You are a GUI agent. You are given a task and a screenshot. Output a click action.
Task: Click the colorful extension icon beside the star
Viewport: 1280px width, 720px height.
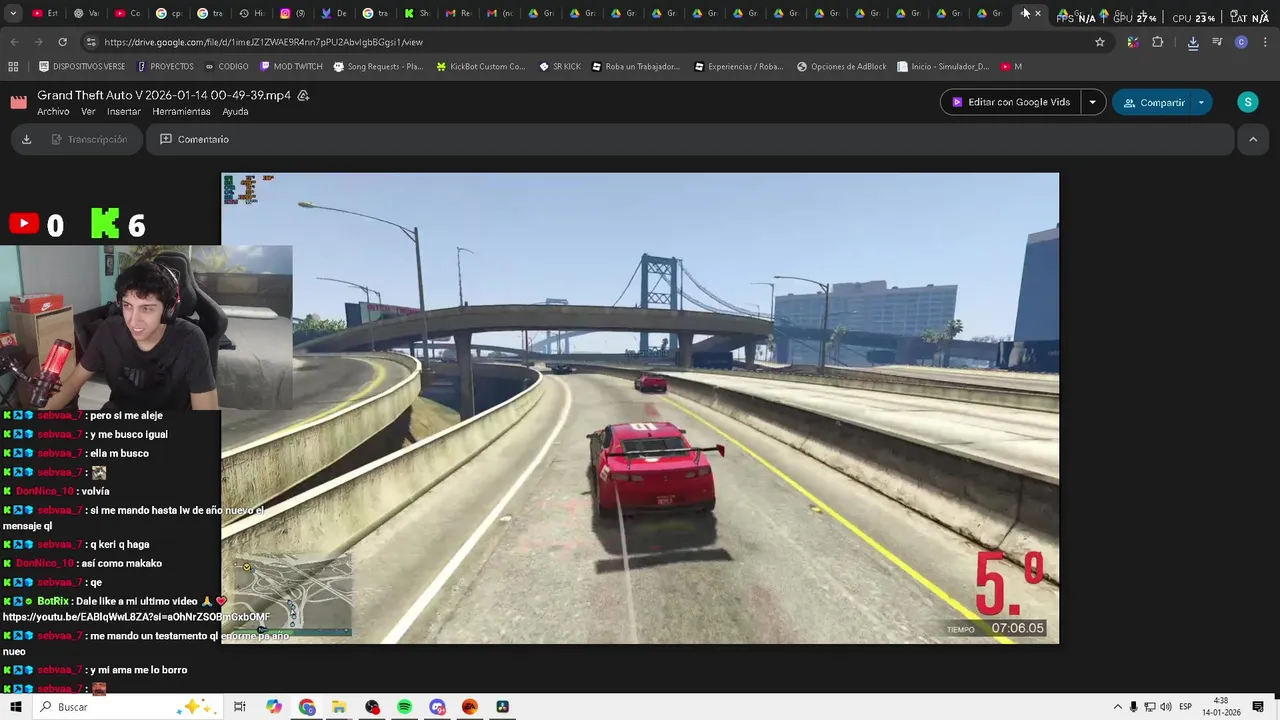[1132, 42]
